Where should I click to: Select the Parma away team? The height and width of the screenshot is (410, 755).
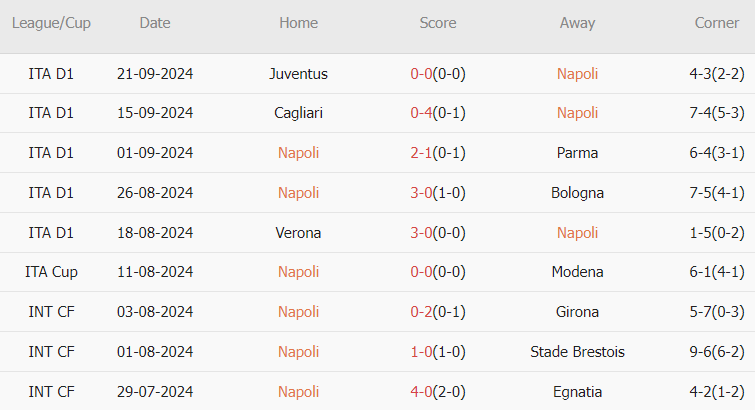click(x=577, y=153)
